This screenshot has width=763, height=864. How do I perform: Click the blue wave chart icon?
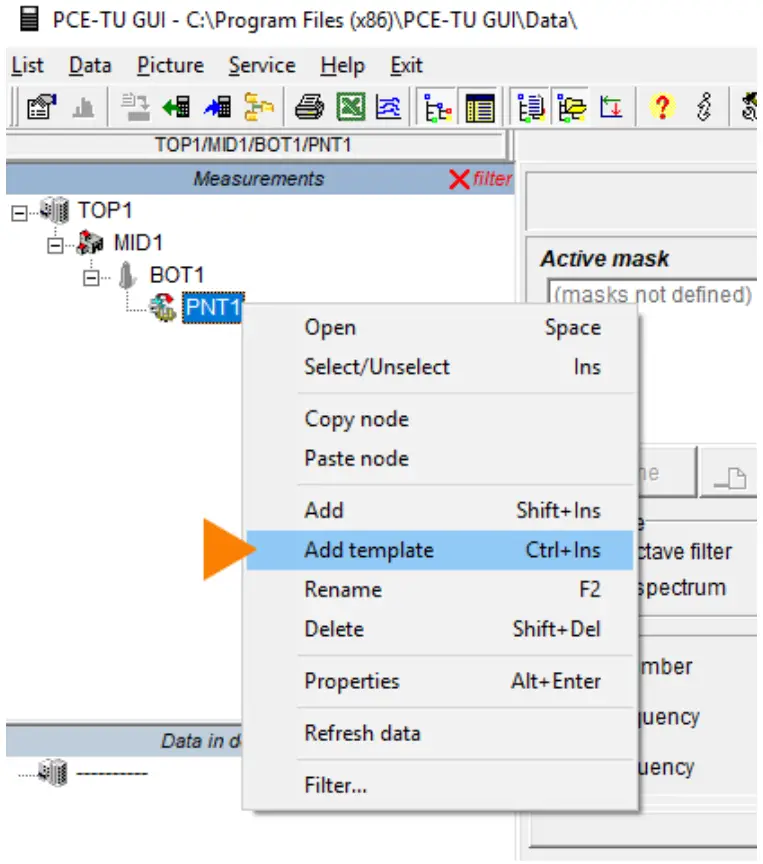tap(388, 107)
